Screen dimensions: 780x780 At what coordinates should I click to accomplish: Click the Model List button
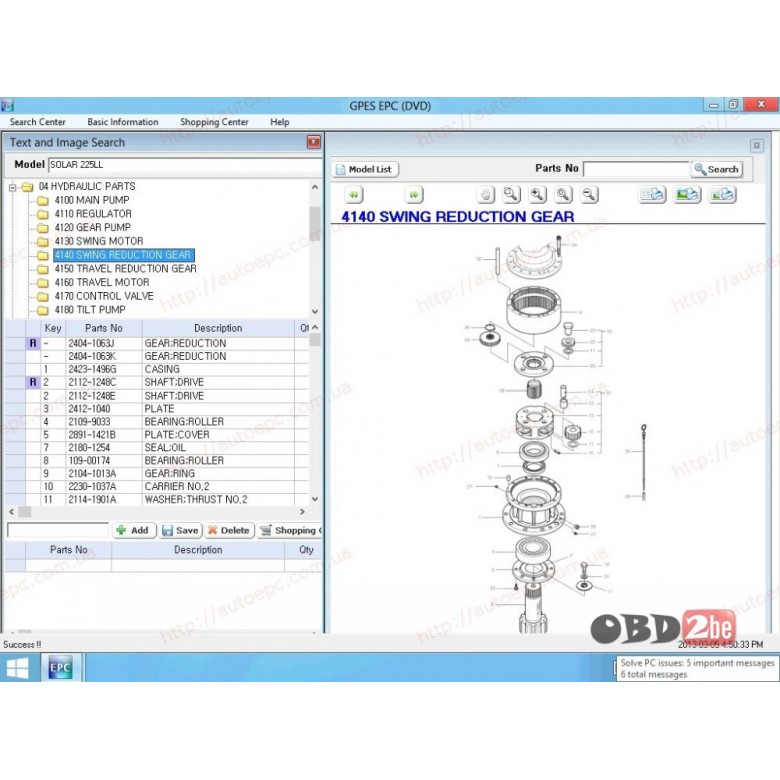(x=365, y=169)
